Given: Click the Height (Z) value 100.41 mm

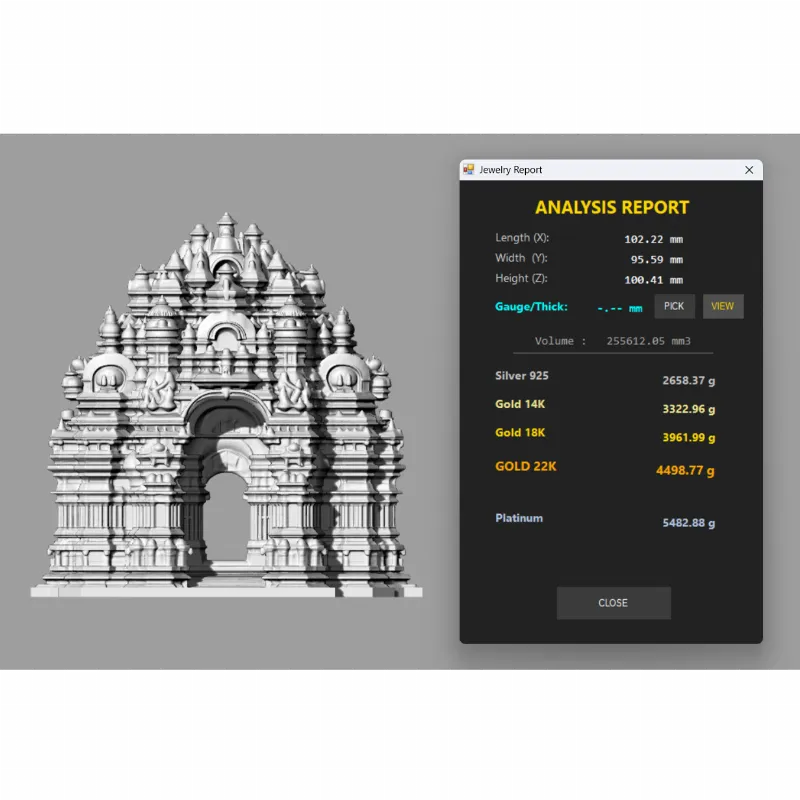Looking at the screenshot, I should (653, 280).
